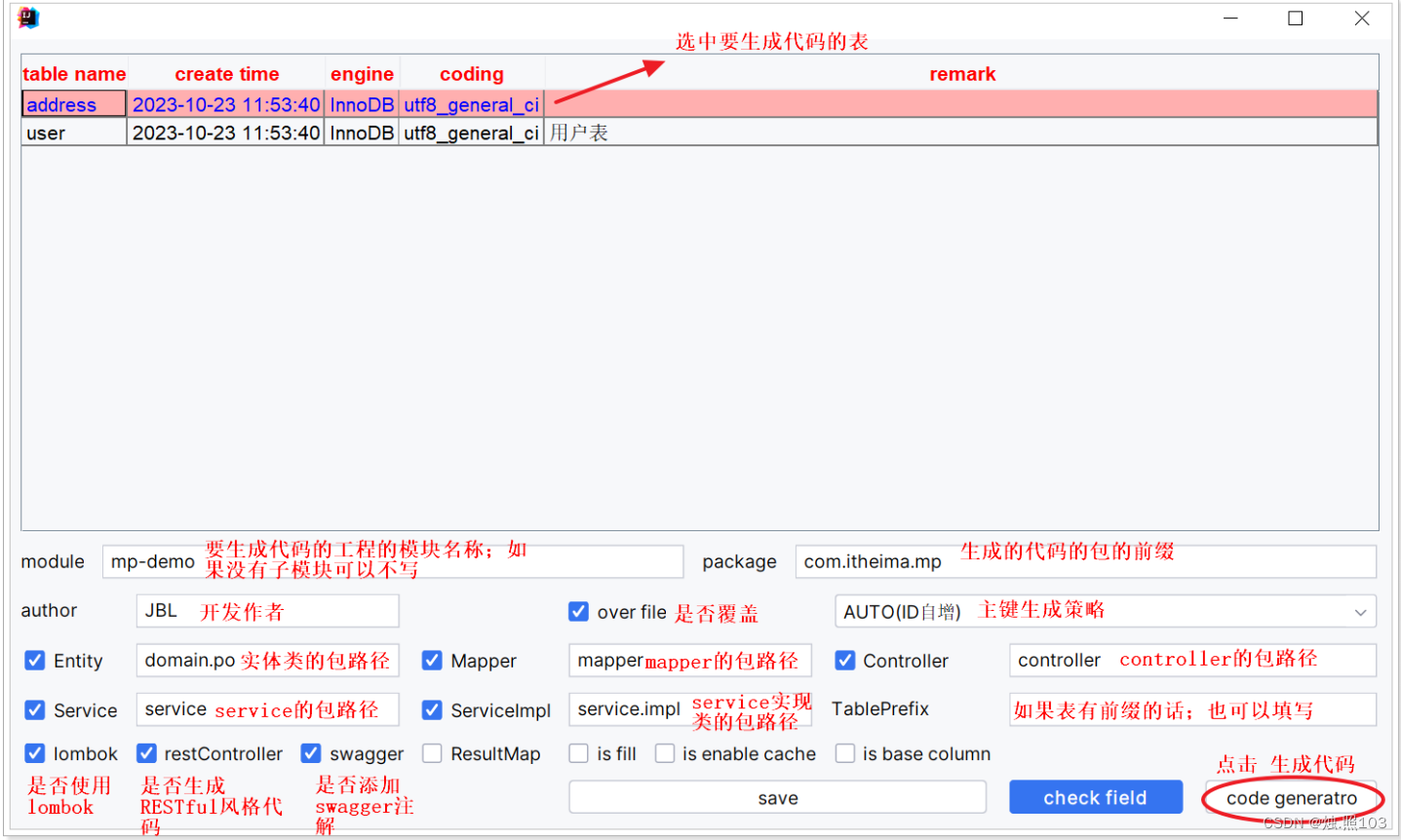Uncheck the swagger option
1401x840 pixels.
[x=311, y=753]
